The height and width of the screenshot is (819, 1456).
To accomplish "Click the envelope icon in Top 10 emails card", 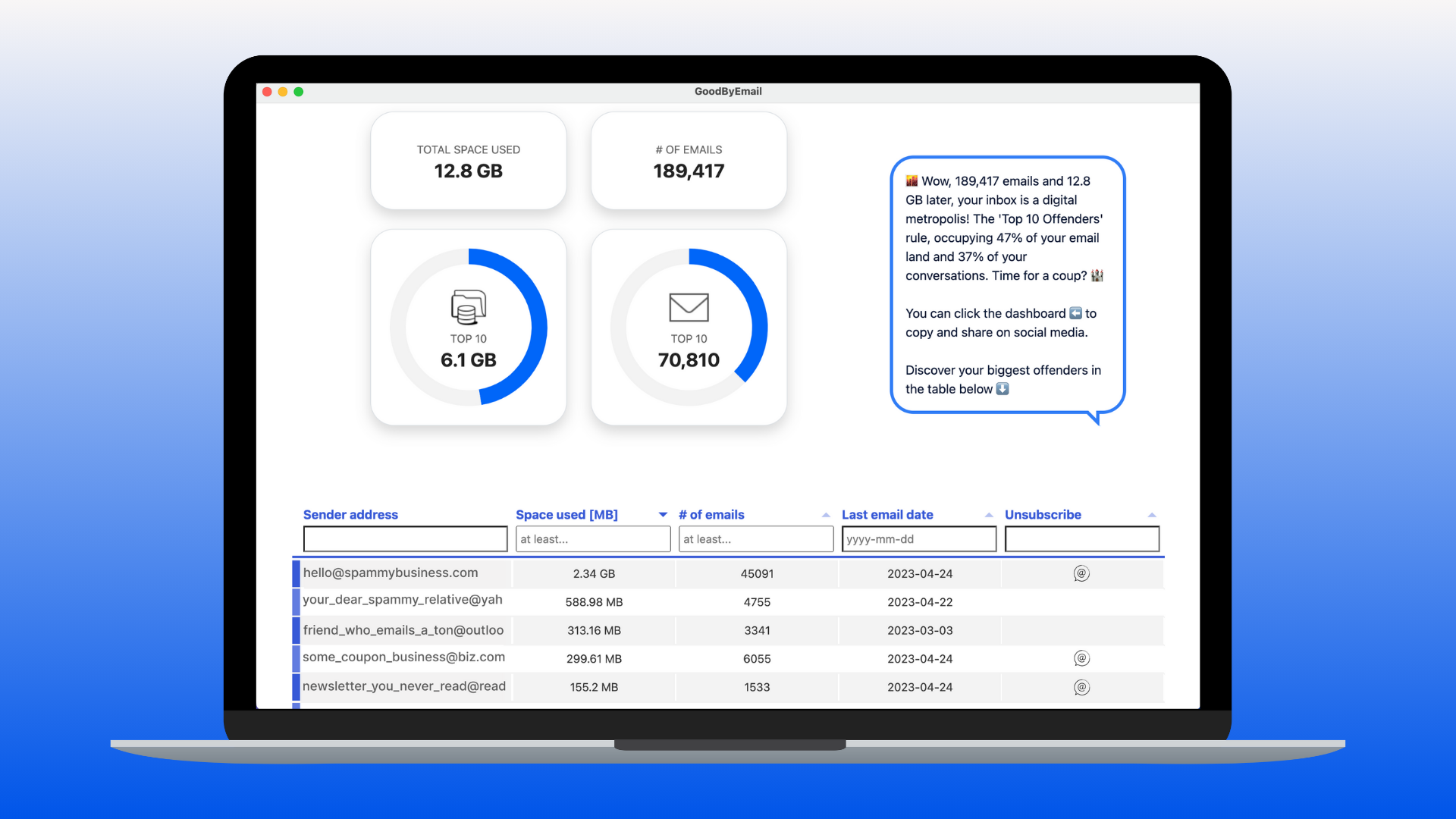I will pyautogui.click(x=689, y=307).
